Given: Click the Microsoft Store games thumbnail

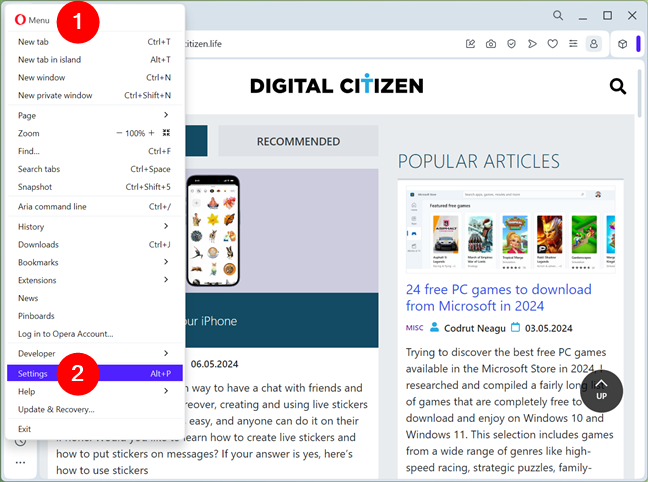Looking at the screenshot, I should (511, 229).
